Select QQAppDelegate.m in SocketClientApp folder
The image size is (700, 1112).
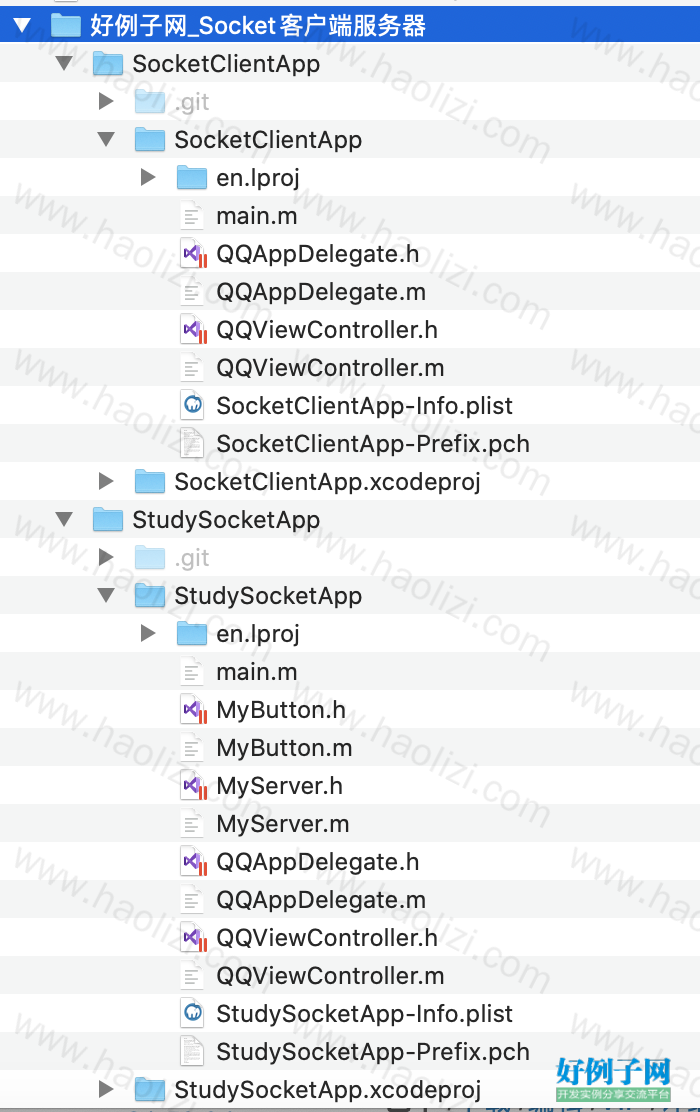coord(321,292)
